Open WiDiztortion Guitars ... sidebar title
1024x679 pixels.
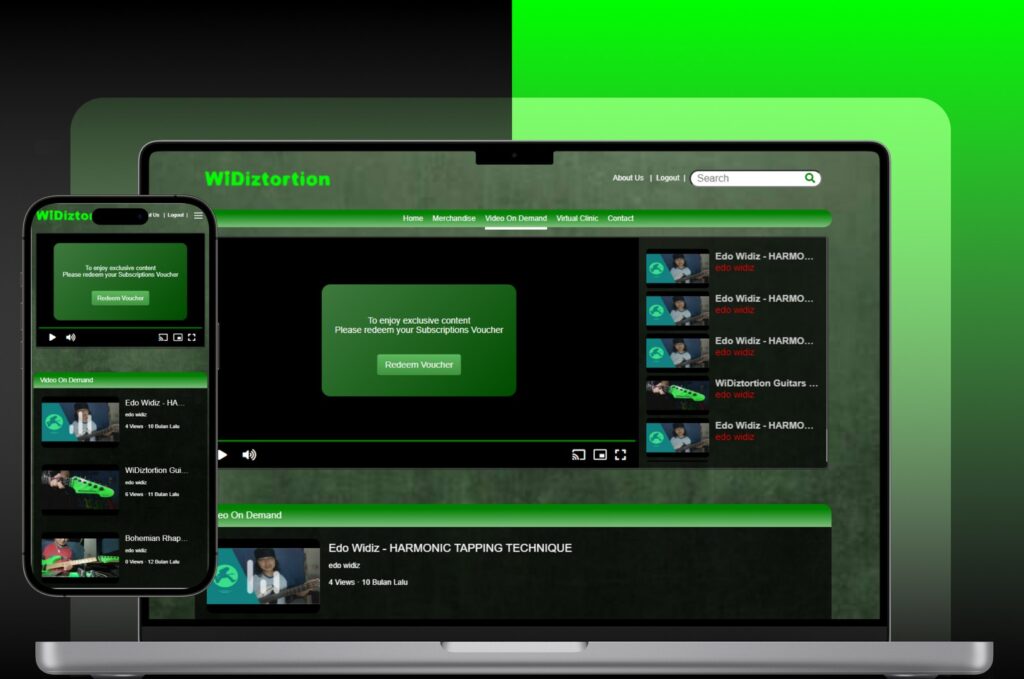click(766, 383)
